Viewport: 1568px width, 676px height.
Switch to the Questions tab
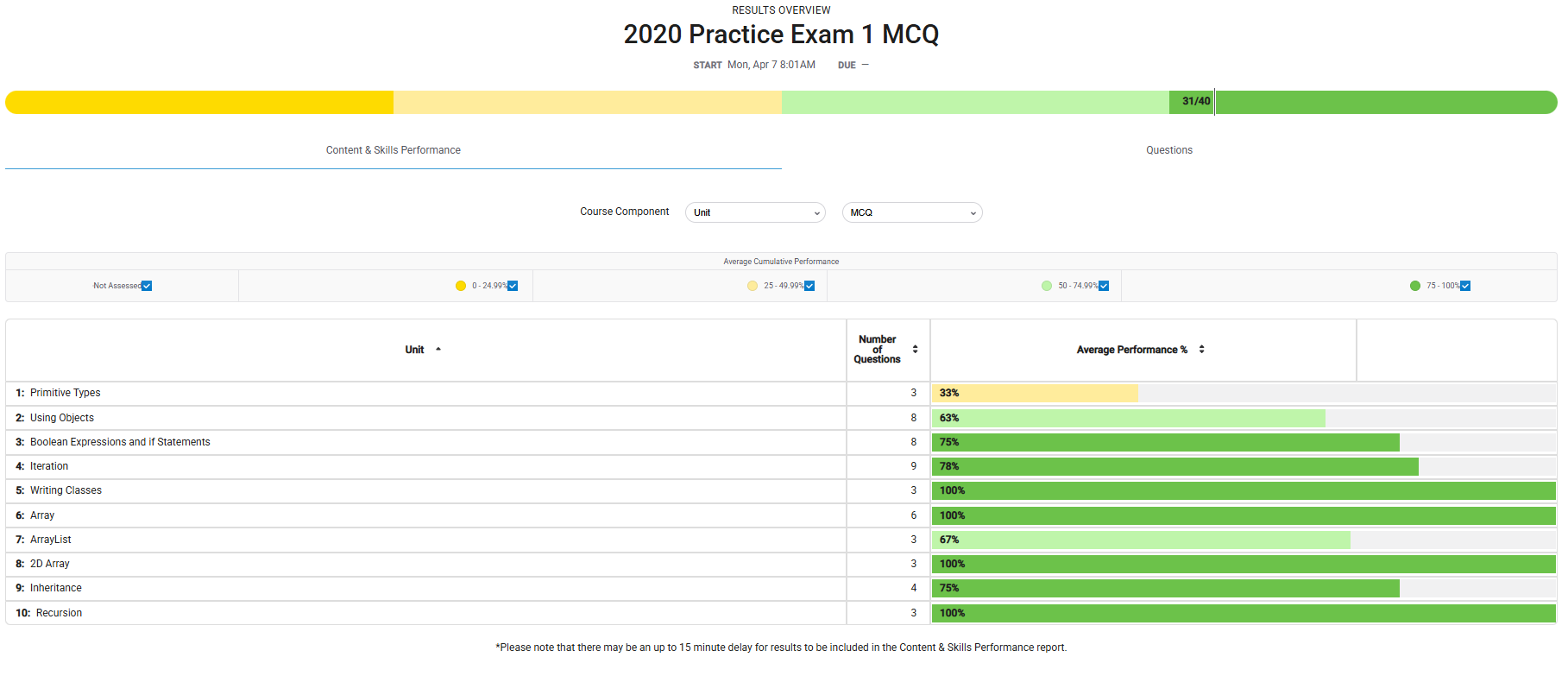pos(1168,150)
